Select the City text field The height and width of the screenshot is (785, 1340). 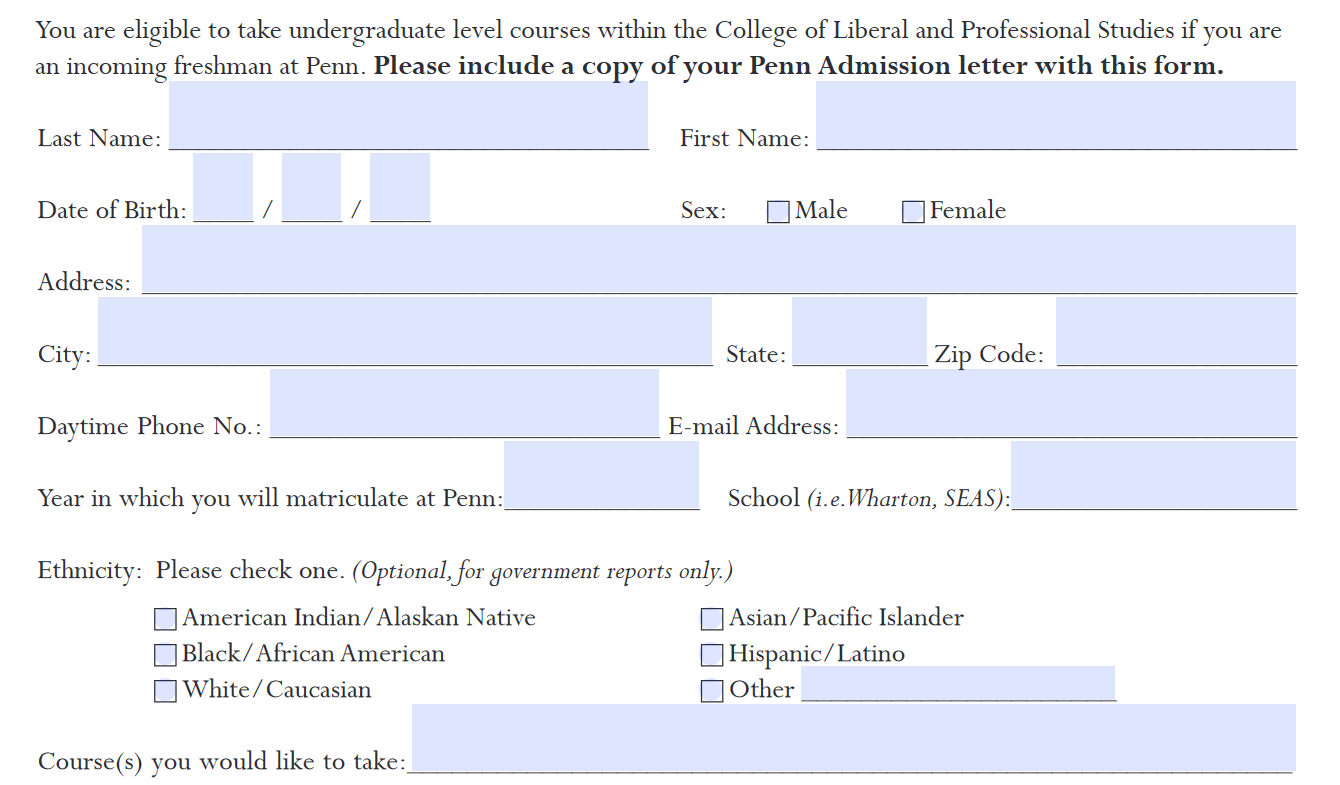tap(405, 331)
